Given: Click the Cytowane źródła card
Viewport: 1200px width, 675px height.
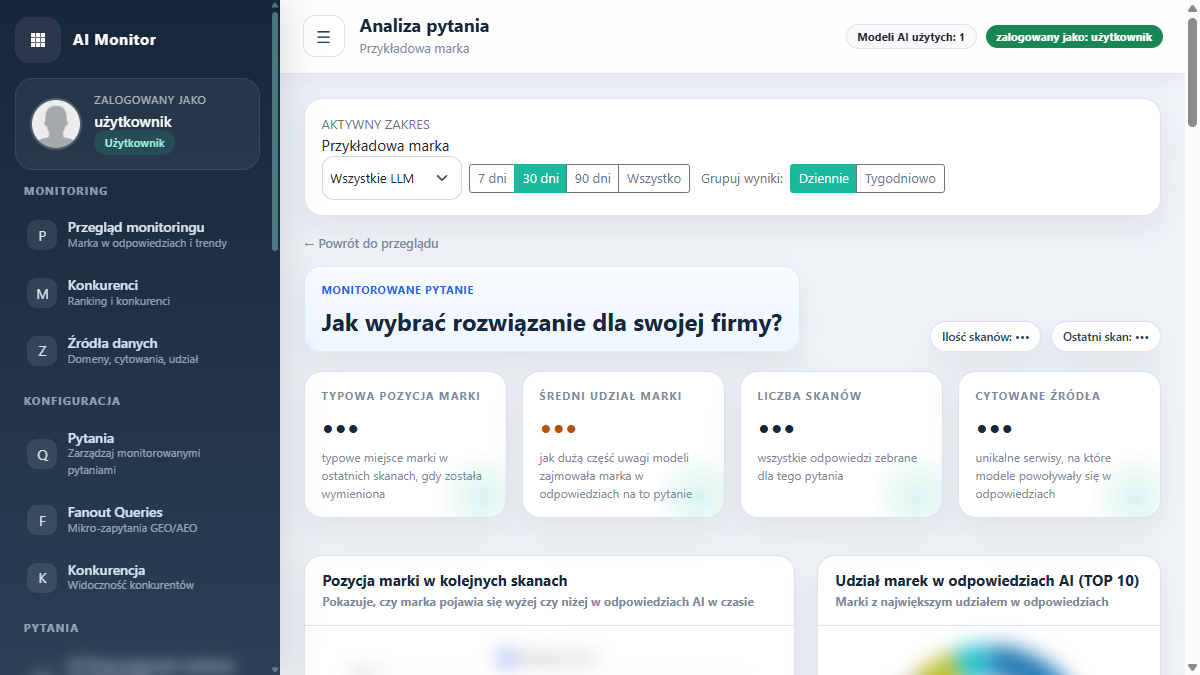Looking at the screenshot, I should pyautogui.click(x=1060, y=445).
